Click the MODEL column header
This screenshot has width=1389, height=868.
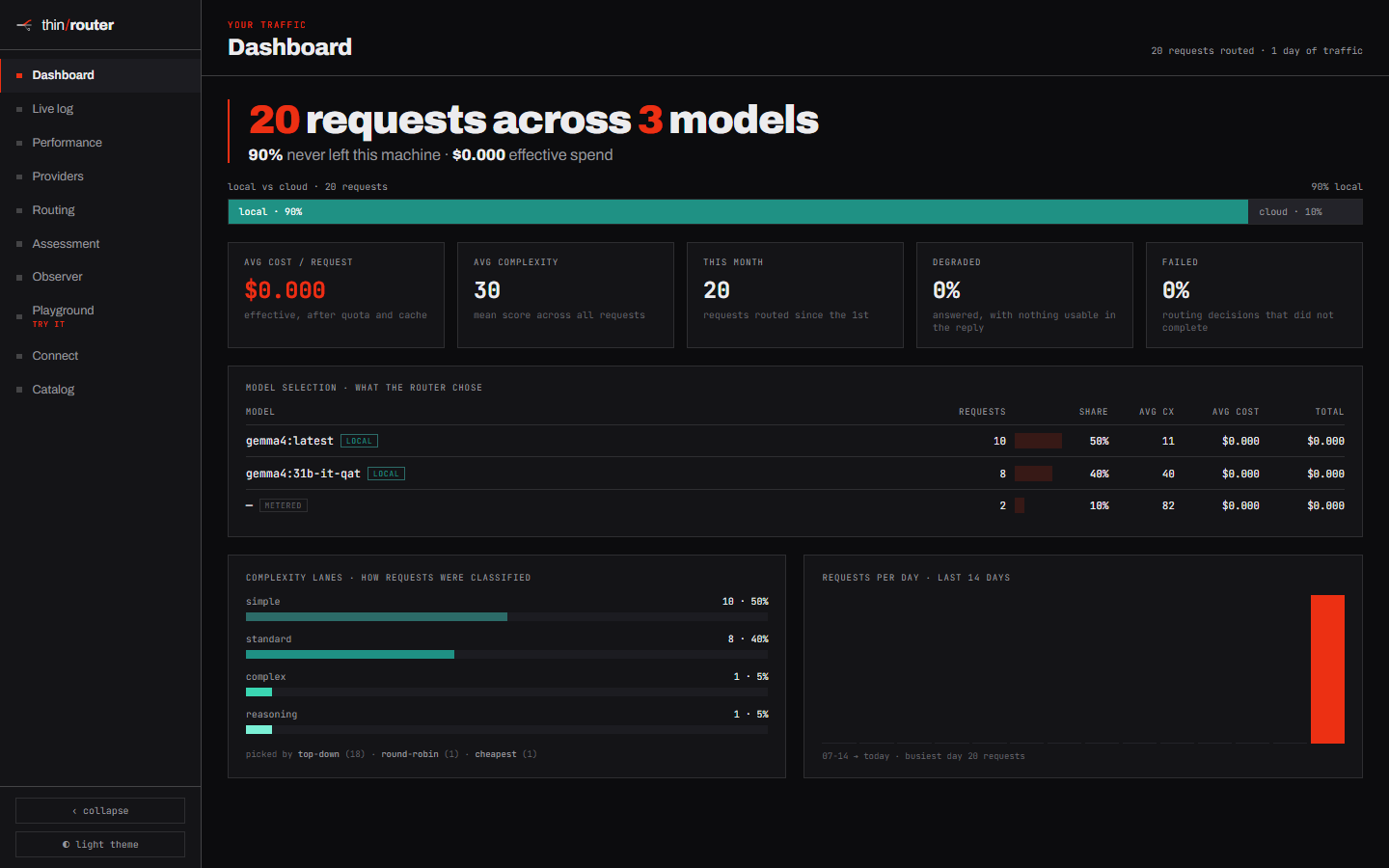(260, 412)
